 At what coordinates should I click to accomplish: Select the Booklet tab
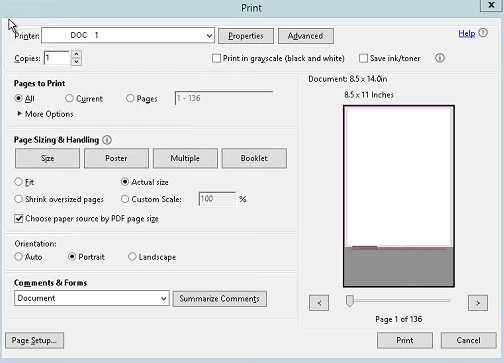pos(254,158)
